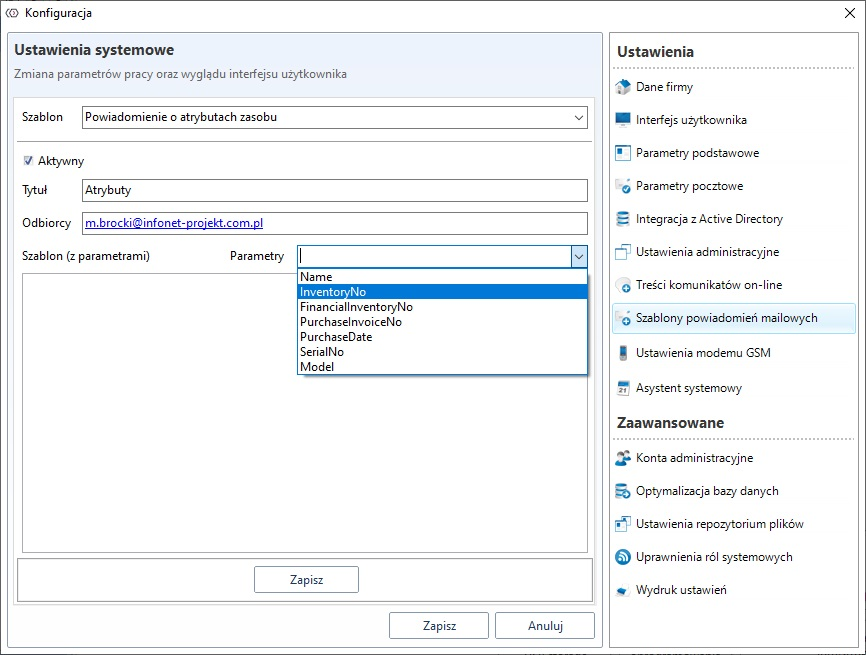This screenshot has height=655, width=866.
Task: Select PurchaseDate in the parameter list
Action: coord(336,337)
